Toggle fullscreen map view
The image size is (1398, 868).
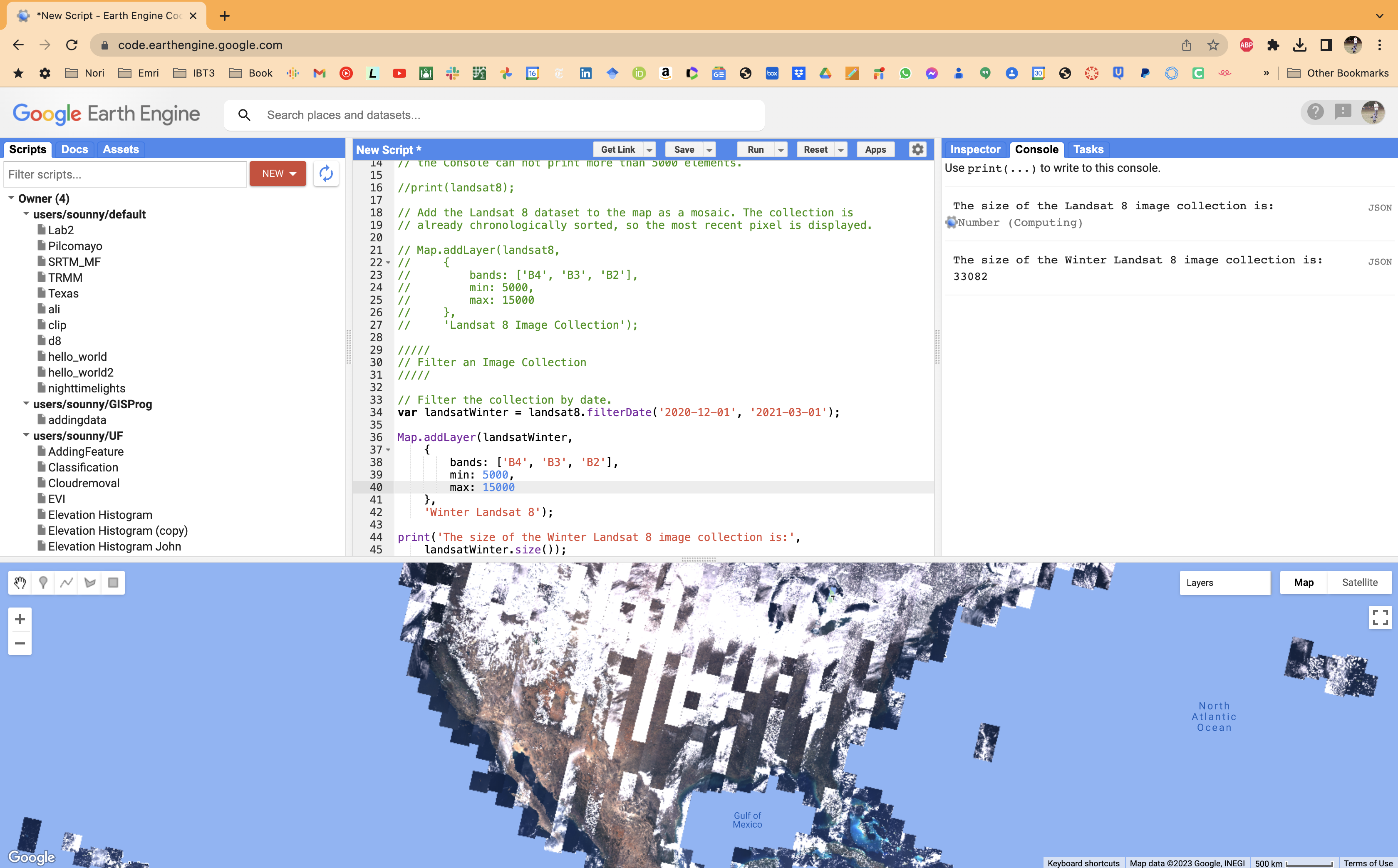(1380, 618)
